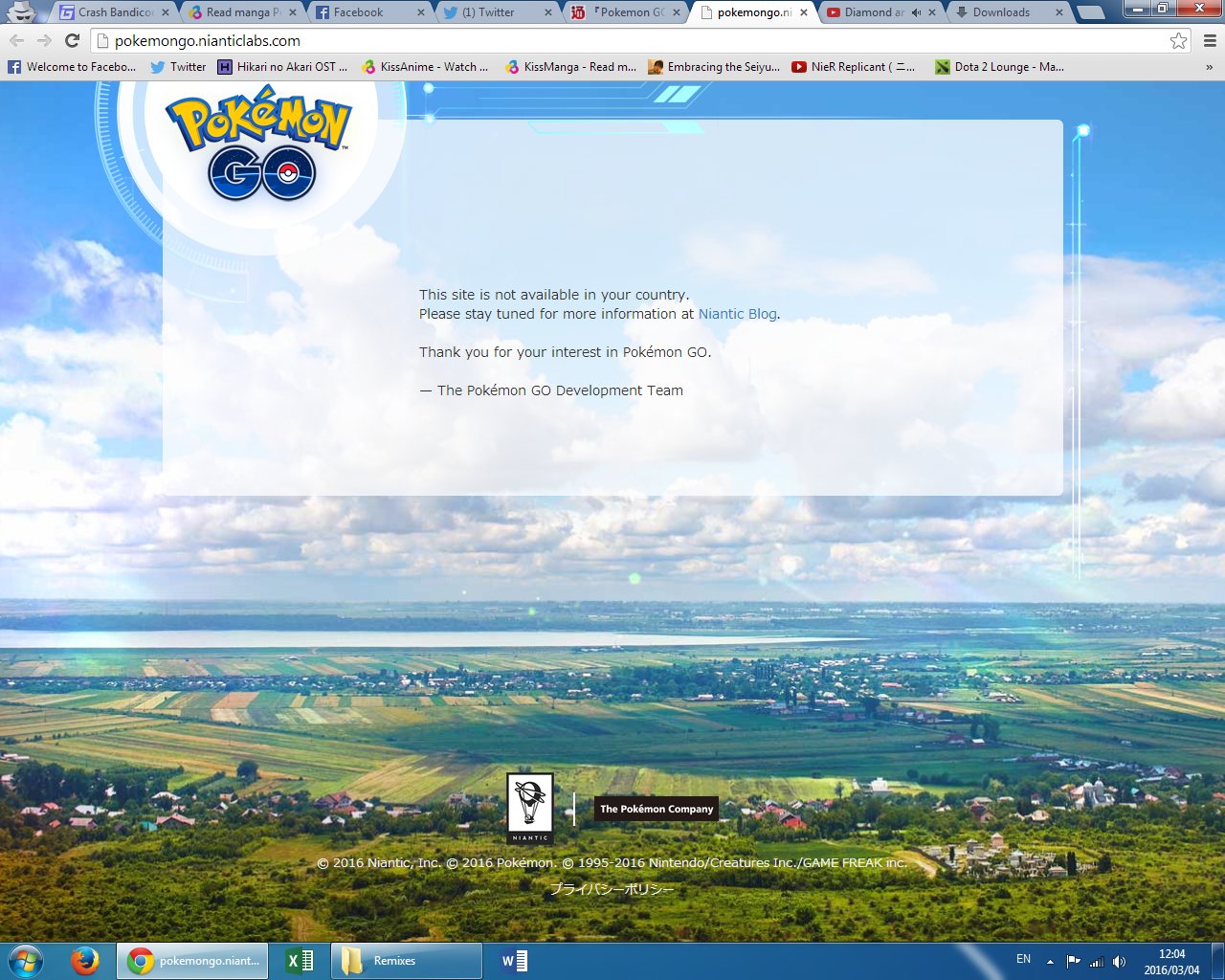This screenshot has height=980, width=1225.
Task: Open the volume speaker icon
Action: 1120,962
